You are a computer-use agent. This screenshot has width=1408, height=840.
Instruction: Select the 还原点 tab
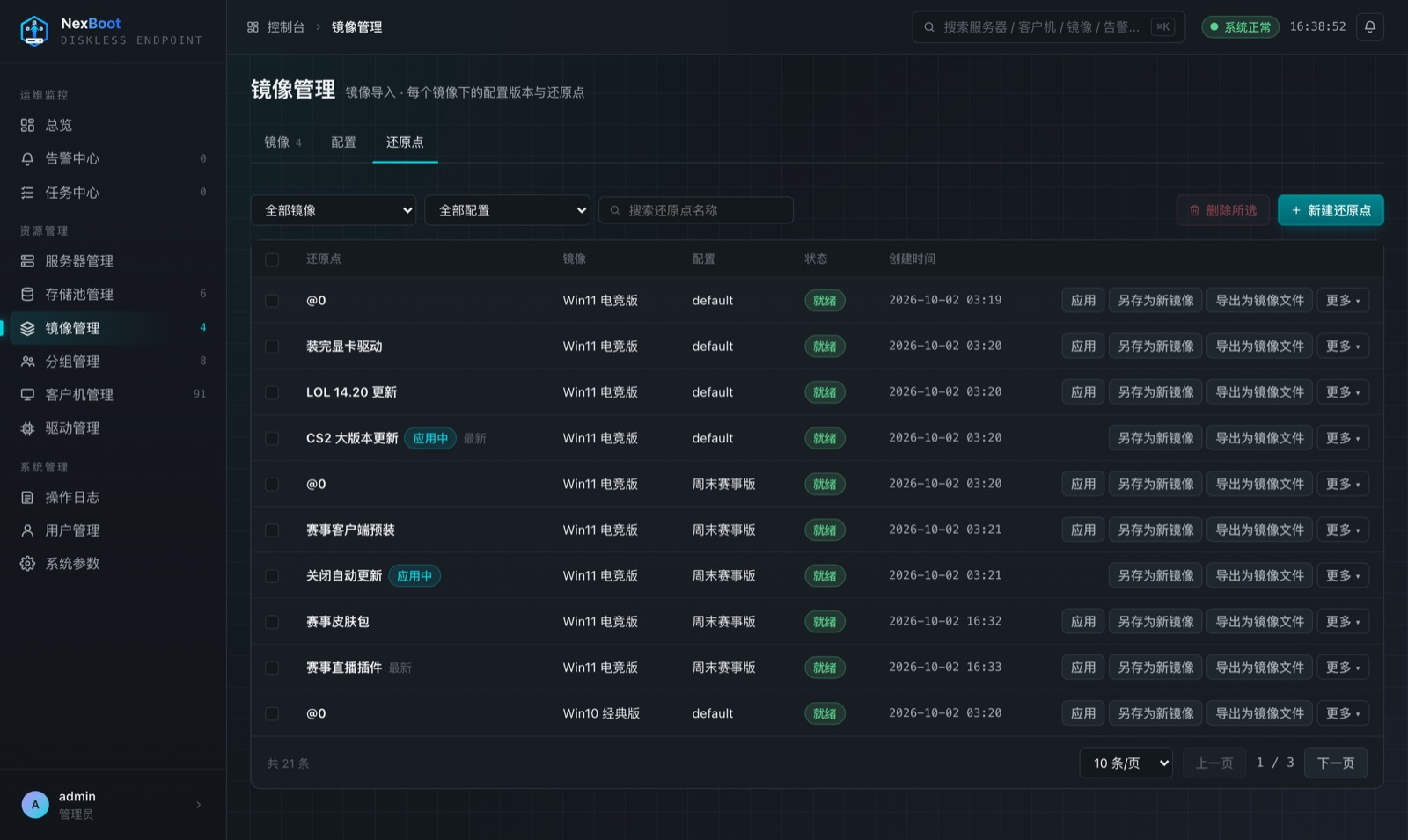pyautogui.click(x=405, y=142)
